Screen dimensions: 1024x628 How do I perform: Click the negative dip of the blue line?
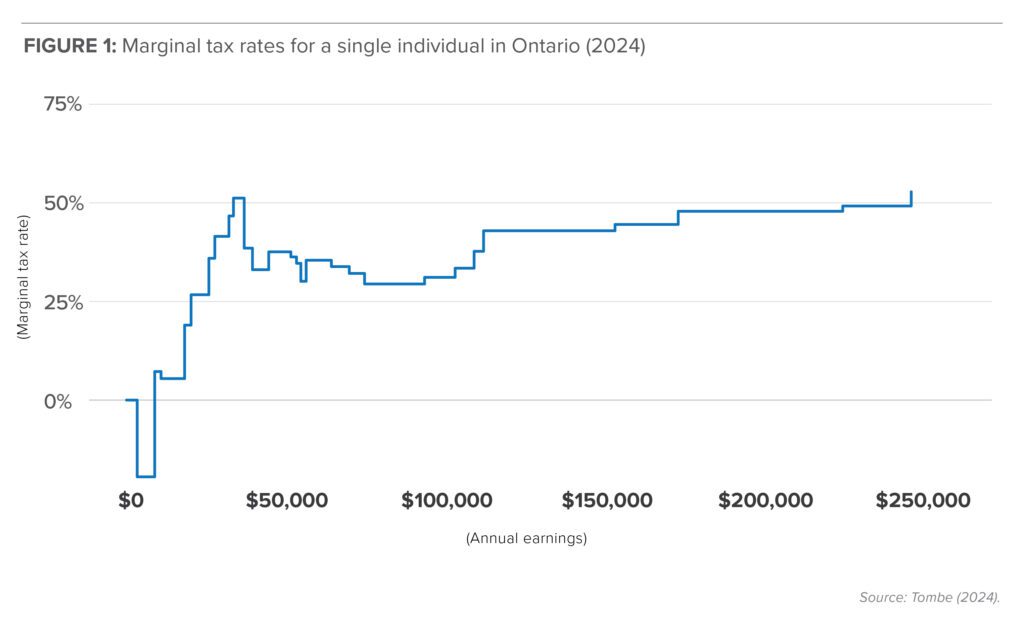(x=146, y=476)
